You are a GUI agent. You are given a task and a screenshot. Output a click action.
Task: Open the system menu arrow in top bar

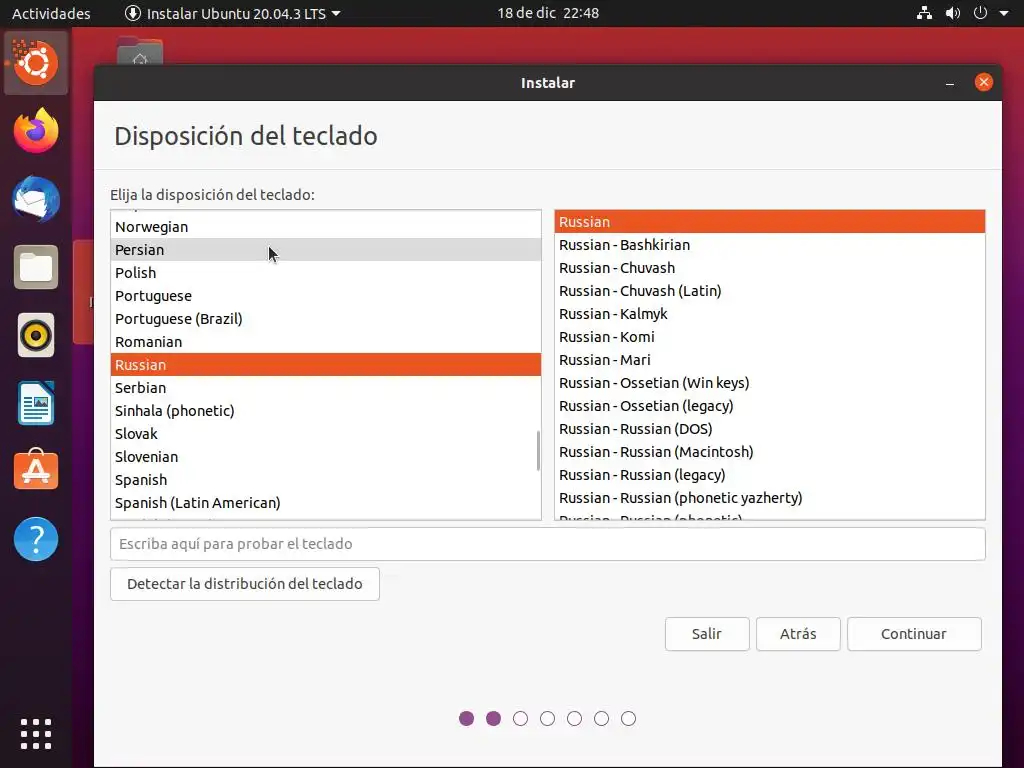point(1004,13)
